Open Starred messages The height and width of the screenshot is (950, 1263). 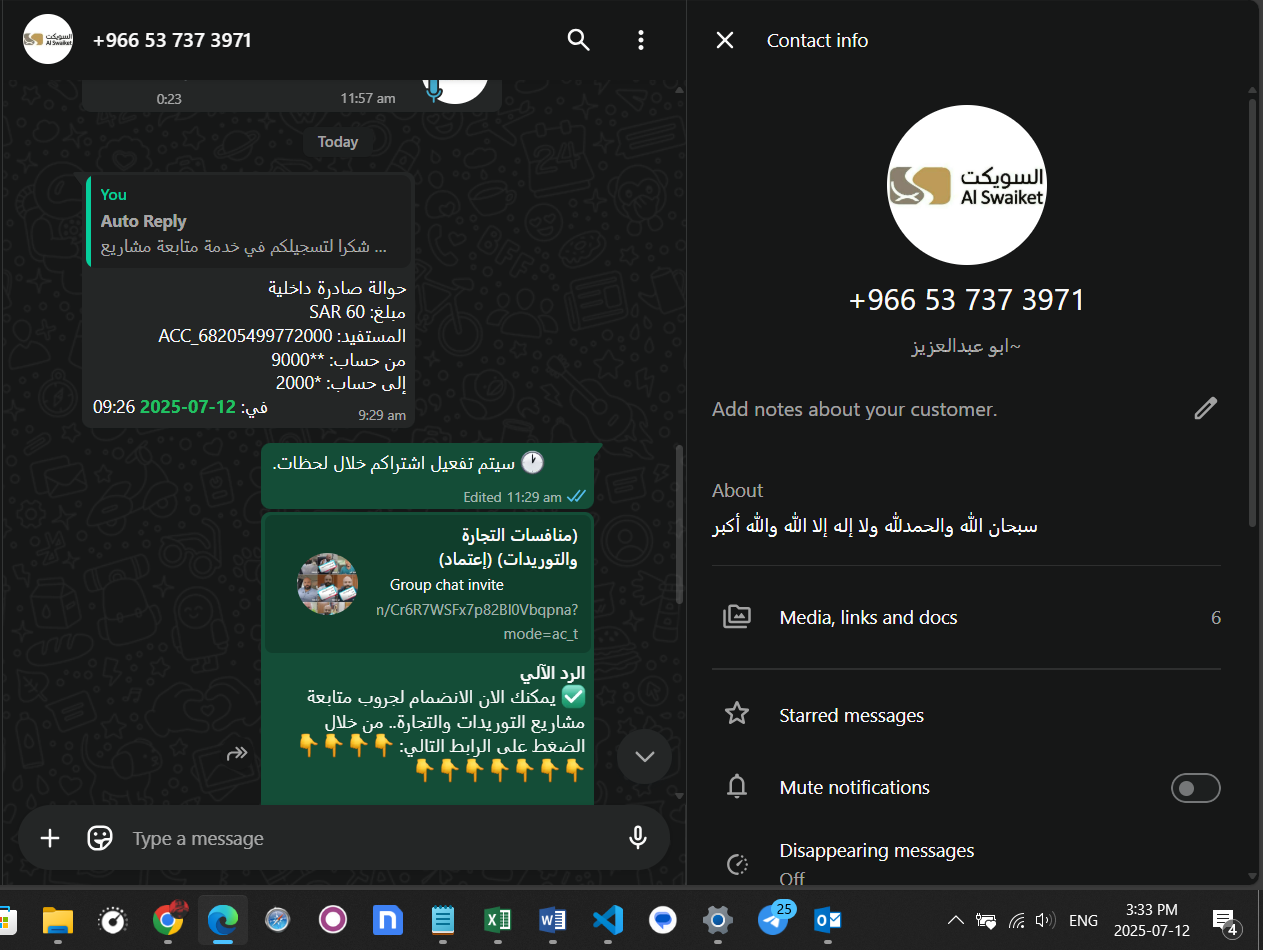[851, 715]
